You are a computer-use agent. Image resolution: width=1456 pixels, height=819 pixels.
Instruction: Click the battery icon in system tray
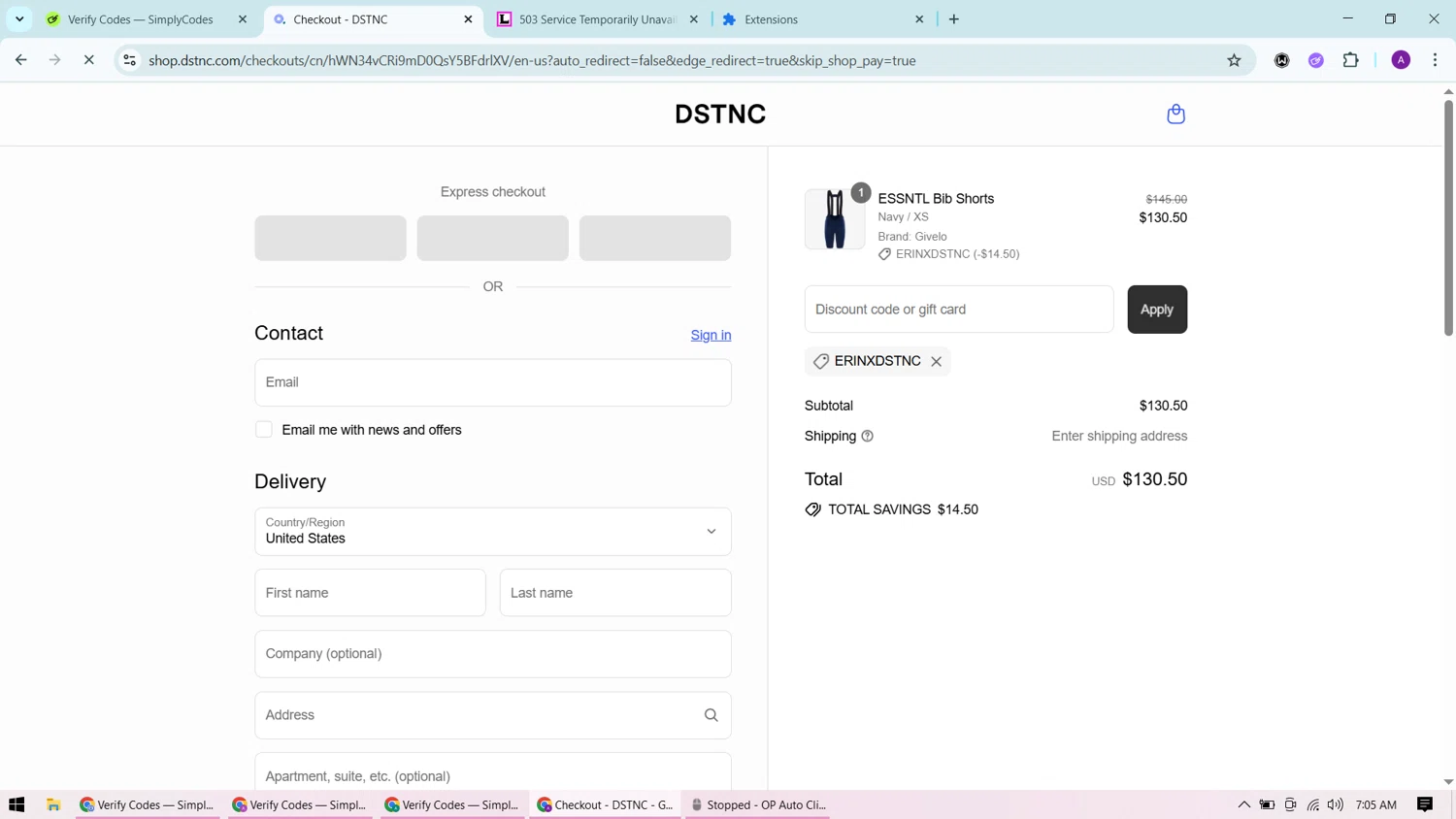click(x=1267, y=804)
